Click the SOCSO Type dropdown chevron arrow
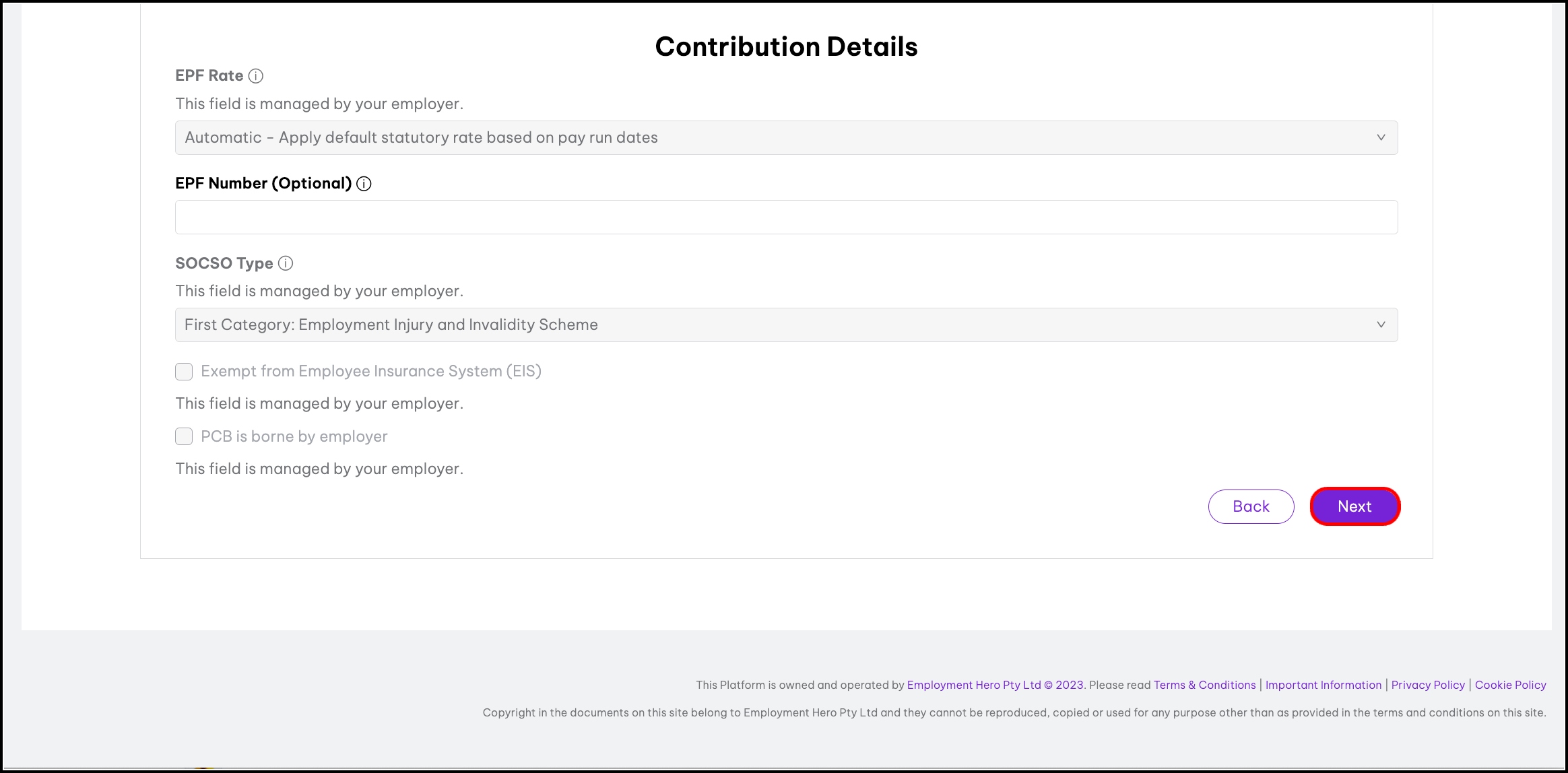The image size is (1568, 773). pos(1381,325)
